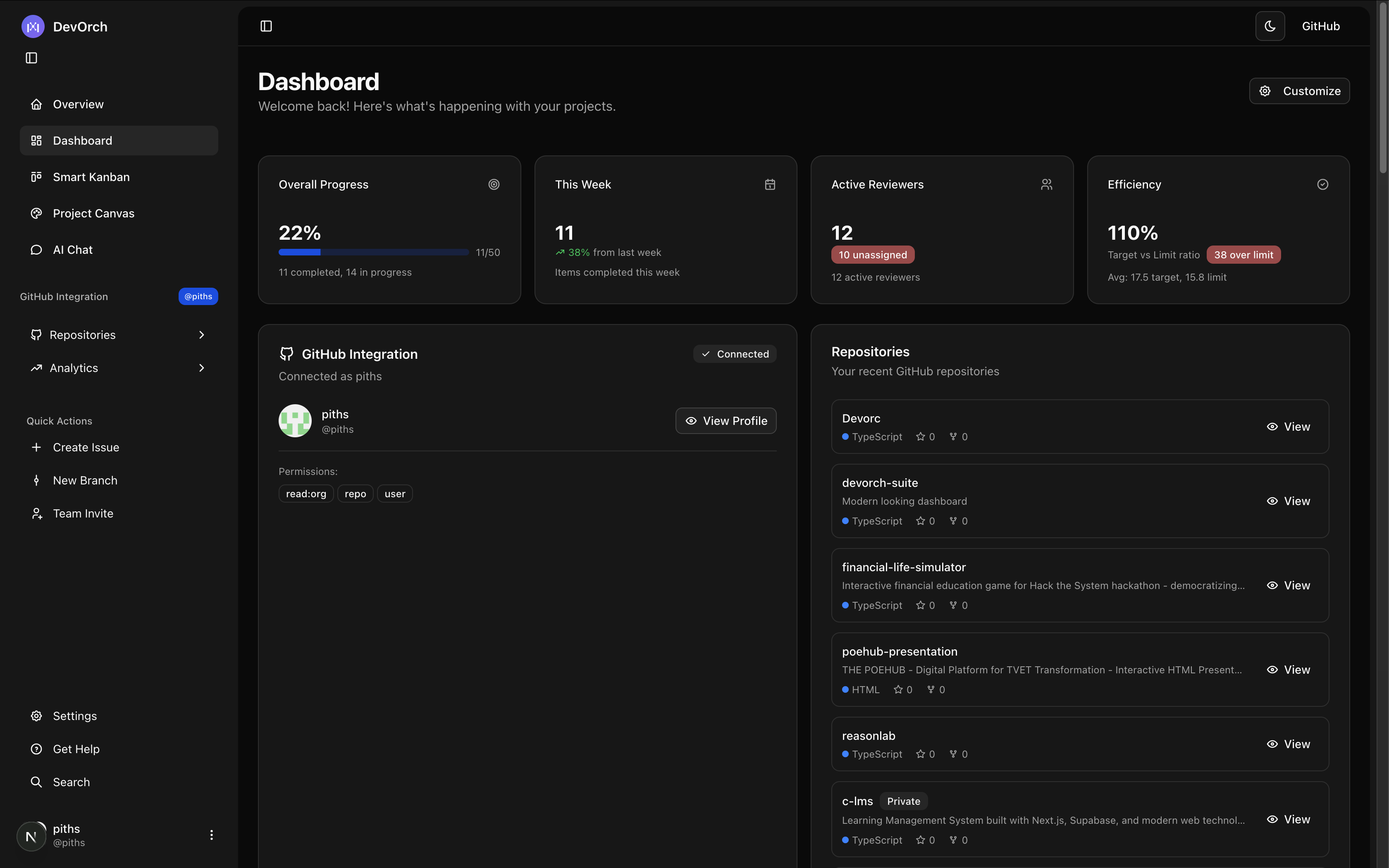Toggle sidebar with top bar panel icon
The width and height of the screenshot is (1389, 868).
click(x=266, y=26)
